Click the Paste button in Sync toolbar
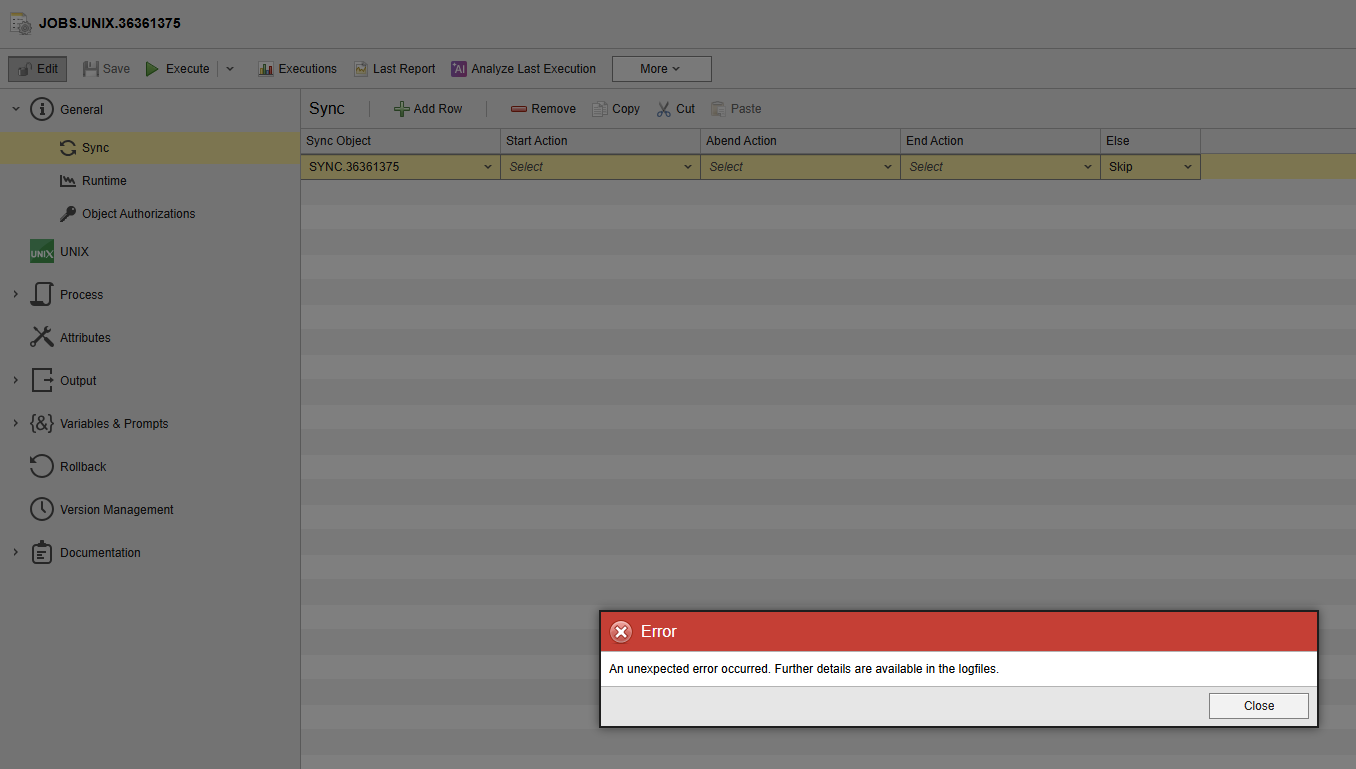This screenshot has height=769, width=1356. pyautogui.click(x=736, y=109)
